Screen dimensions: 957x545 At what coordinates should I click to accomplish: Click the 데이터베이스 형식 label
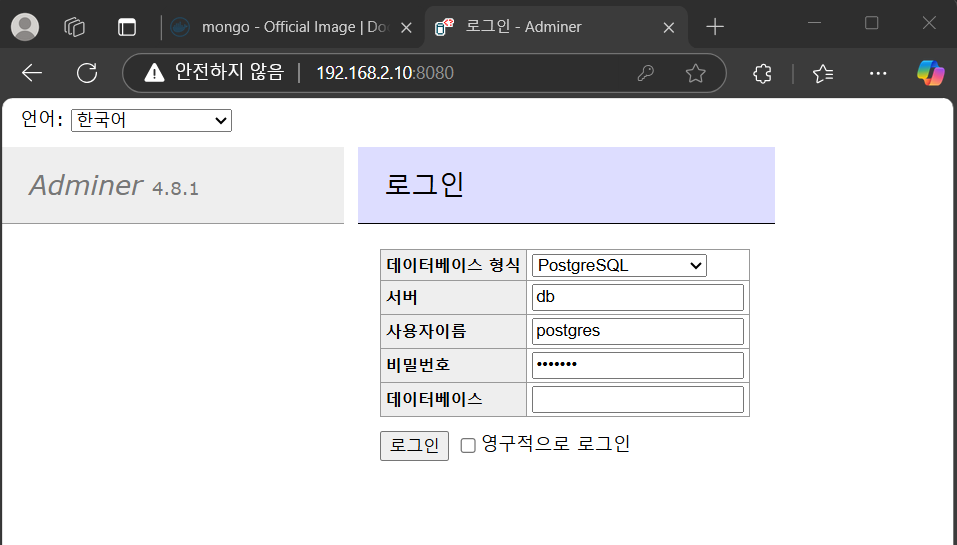click(x=453, y=265)
